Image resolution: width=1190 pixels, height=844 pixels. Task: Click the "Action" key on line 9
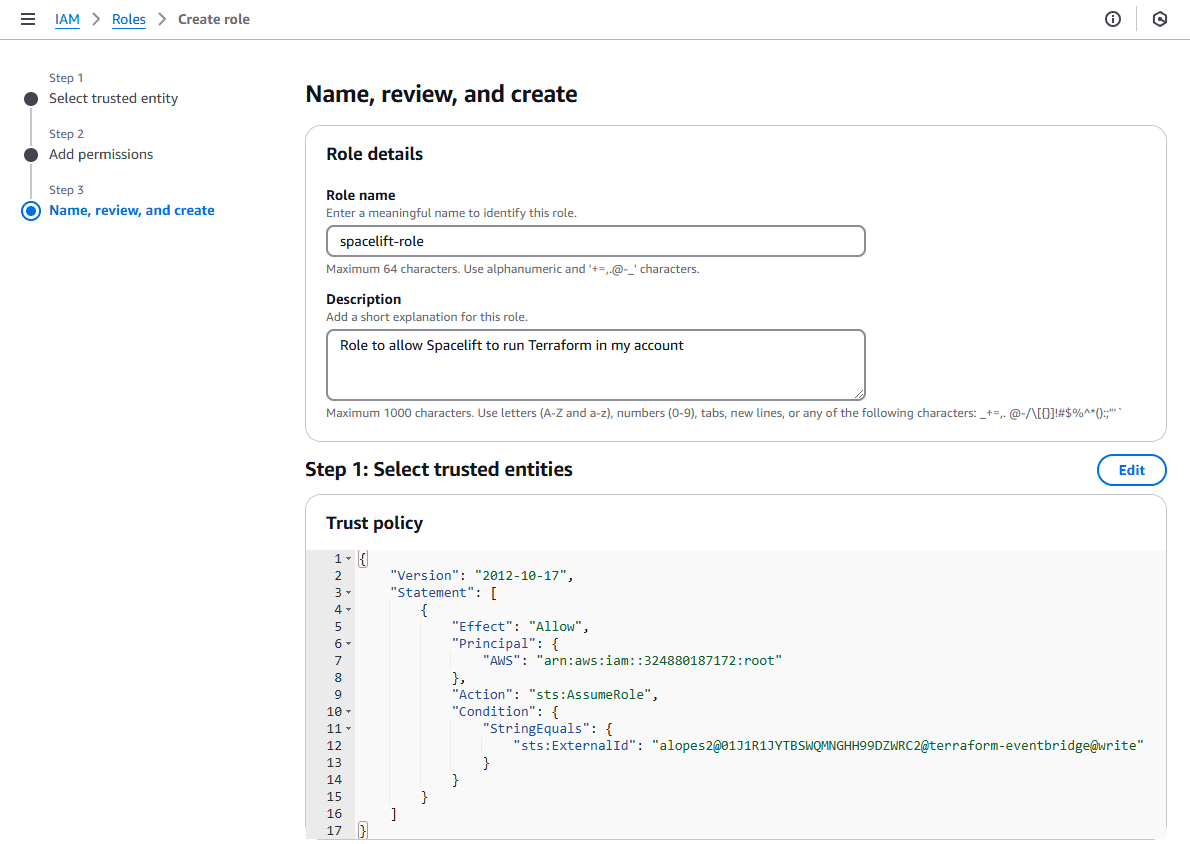pyautogui.click(x=483, y=694)
